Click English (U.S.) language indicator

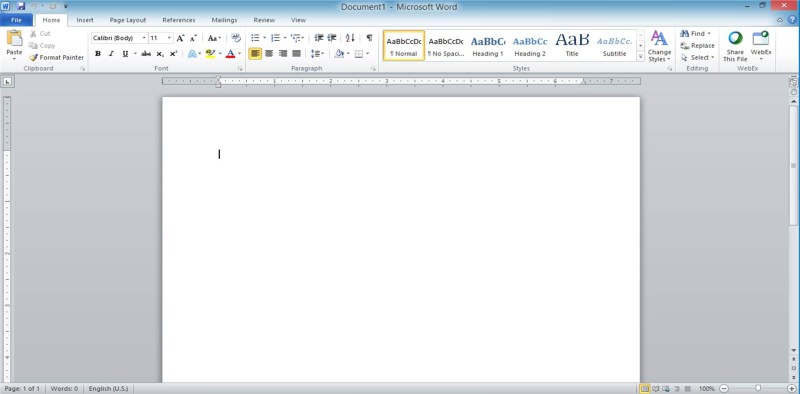108,389
